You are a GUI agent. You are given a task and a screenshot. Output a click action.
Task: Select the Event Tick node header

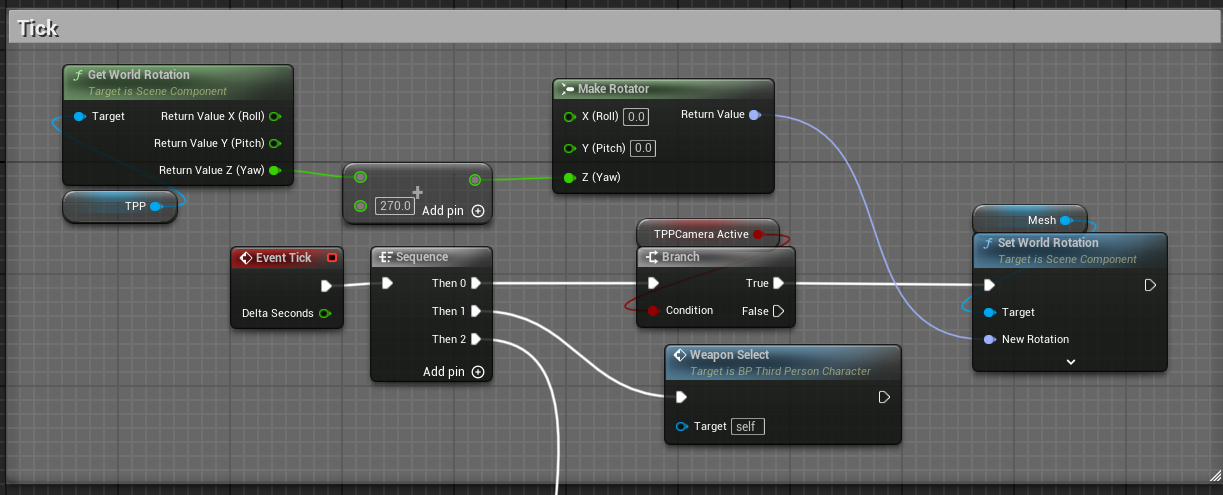coord(286,258)
